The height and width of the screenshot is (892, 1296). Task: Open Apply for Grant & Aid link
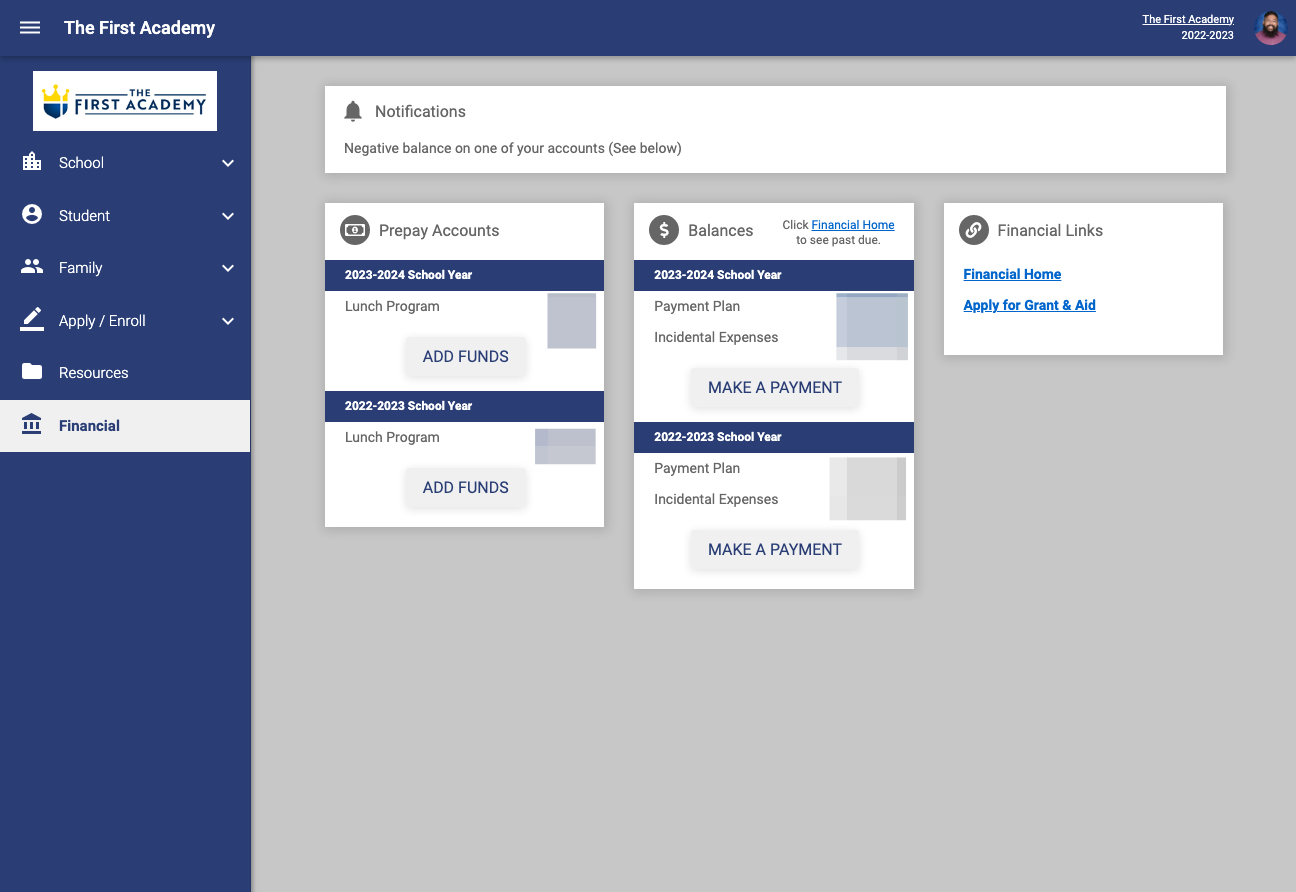click(1029, 305)
